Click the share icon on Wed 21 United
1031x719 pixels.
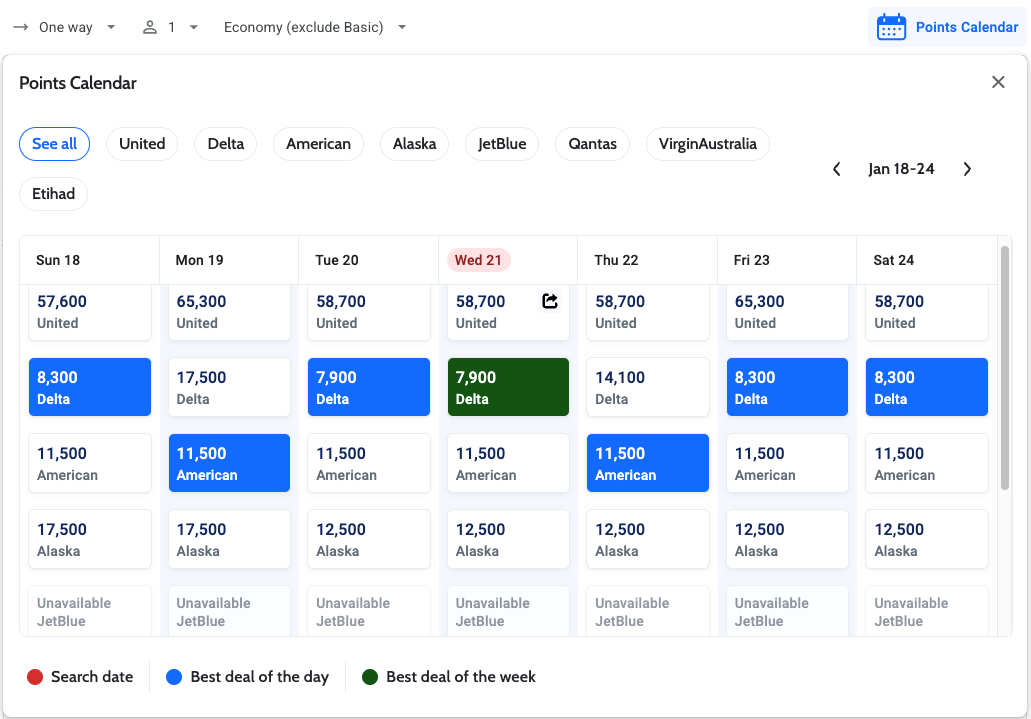pos(550,301)
